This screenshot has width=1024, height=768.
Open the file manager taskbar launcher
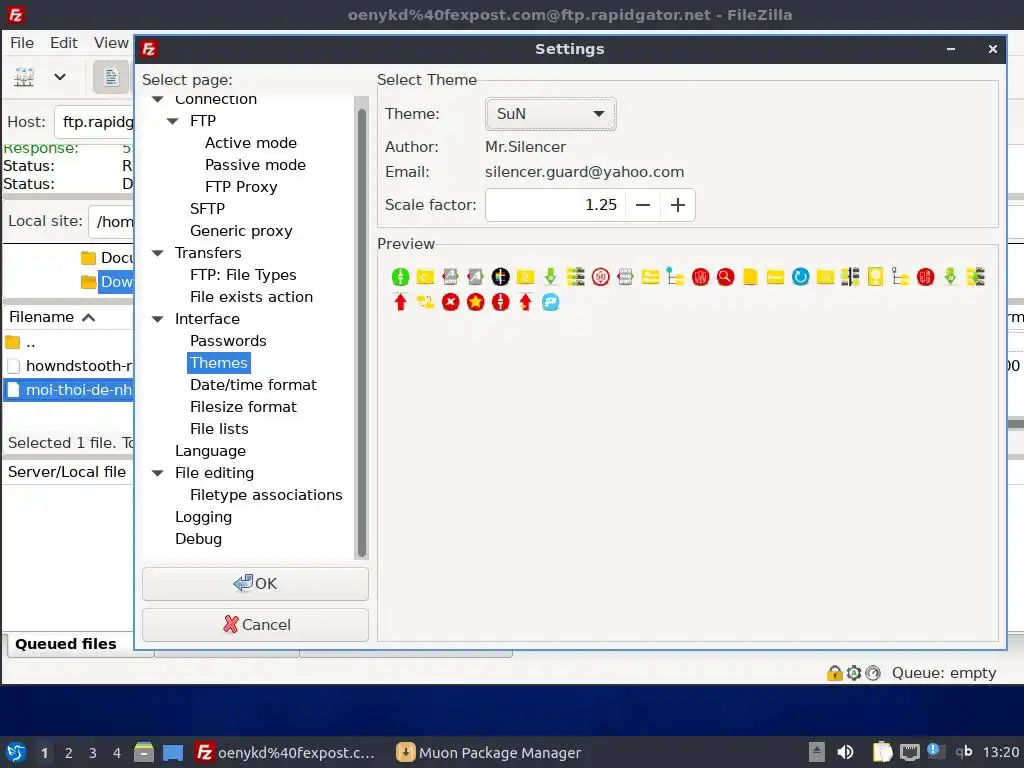point(144,752)
